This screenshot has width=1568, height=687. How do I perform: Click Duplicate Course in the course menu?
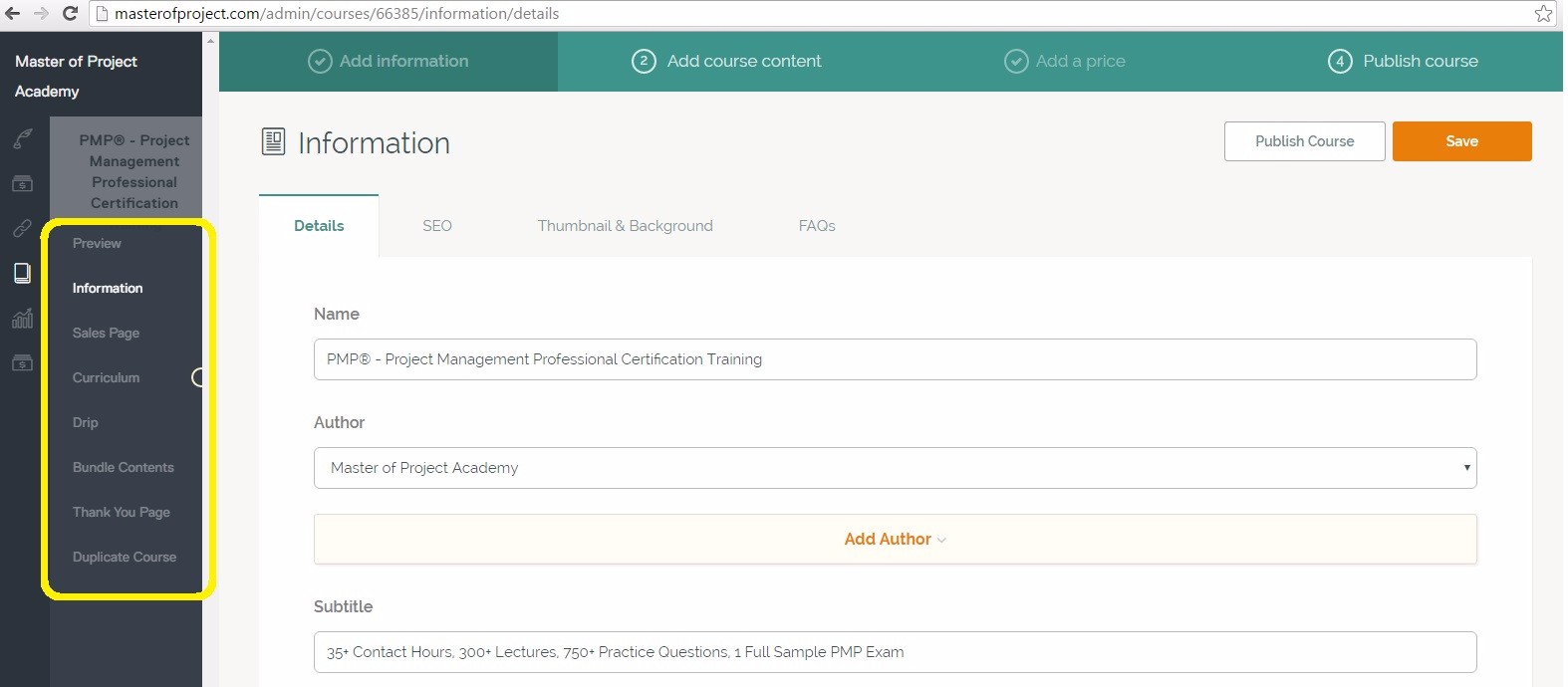tap(125, 557)
